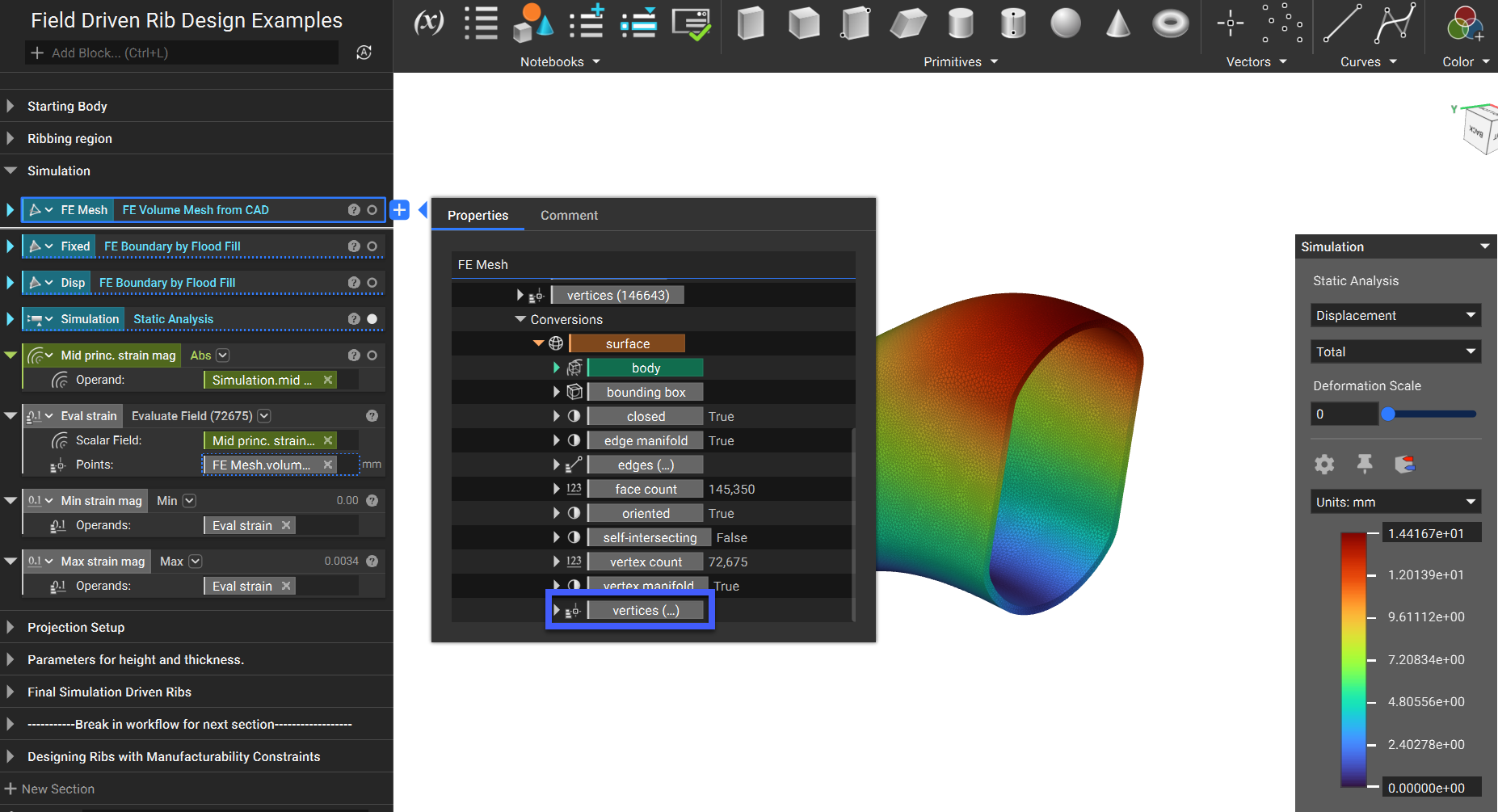Remove Simulation.mid operand with its X

click(328, 380)
